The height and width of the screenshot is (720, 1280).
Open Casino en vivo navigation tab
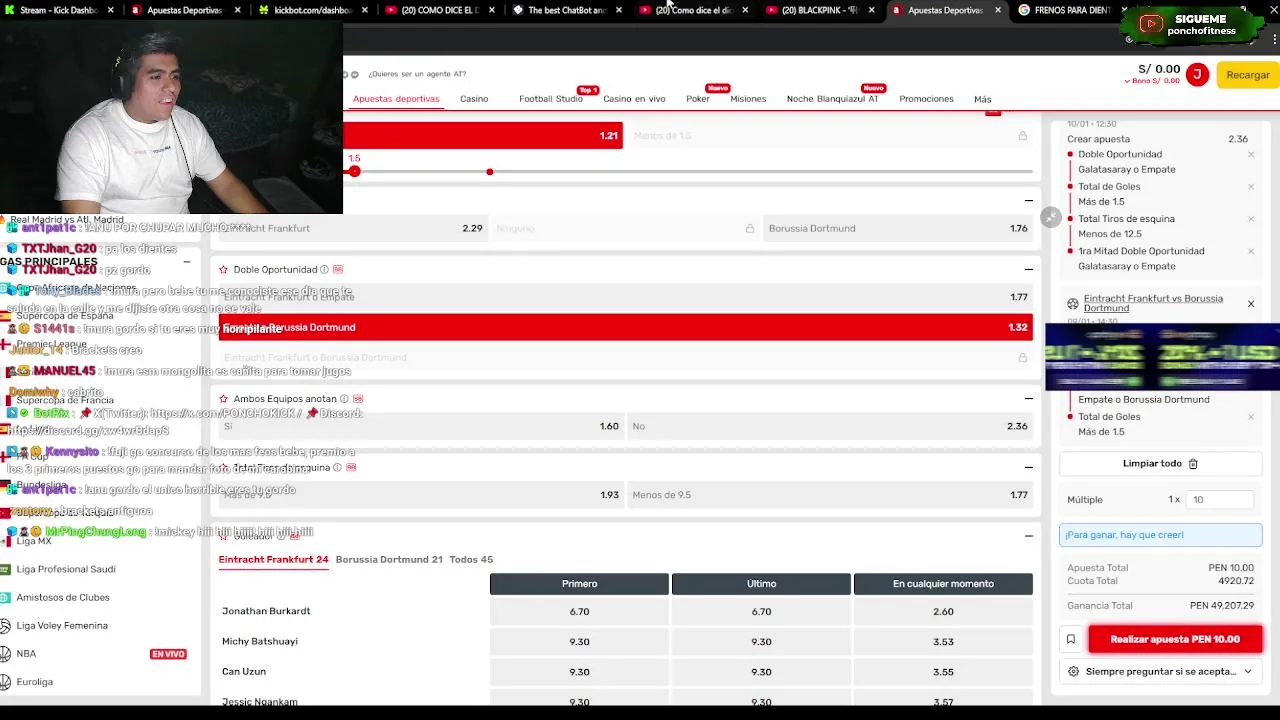click(634, 99)
